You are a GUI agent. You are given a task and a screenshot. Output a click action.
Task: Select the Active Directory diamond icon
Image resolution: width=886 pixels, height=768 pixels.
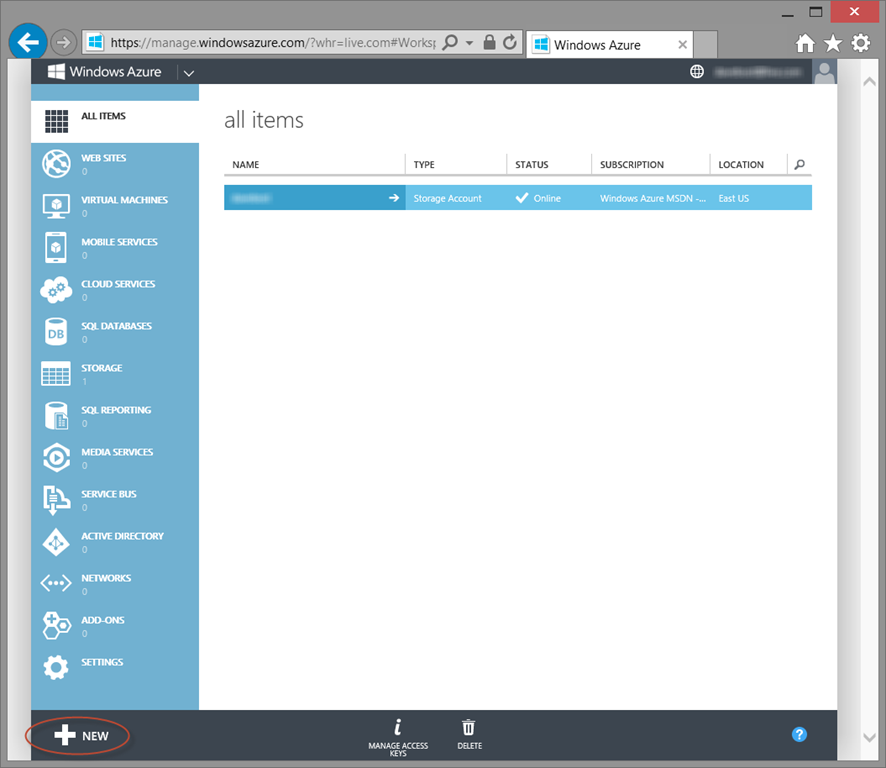click(x=56, y=542)
